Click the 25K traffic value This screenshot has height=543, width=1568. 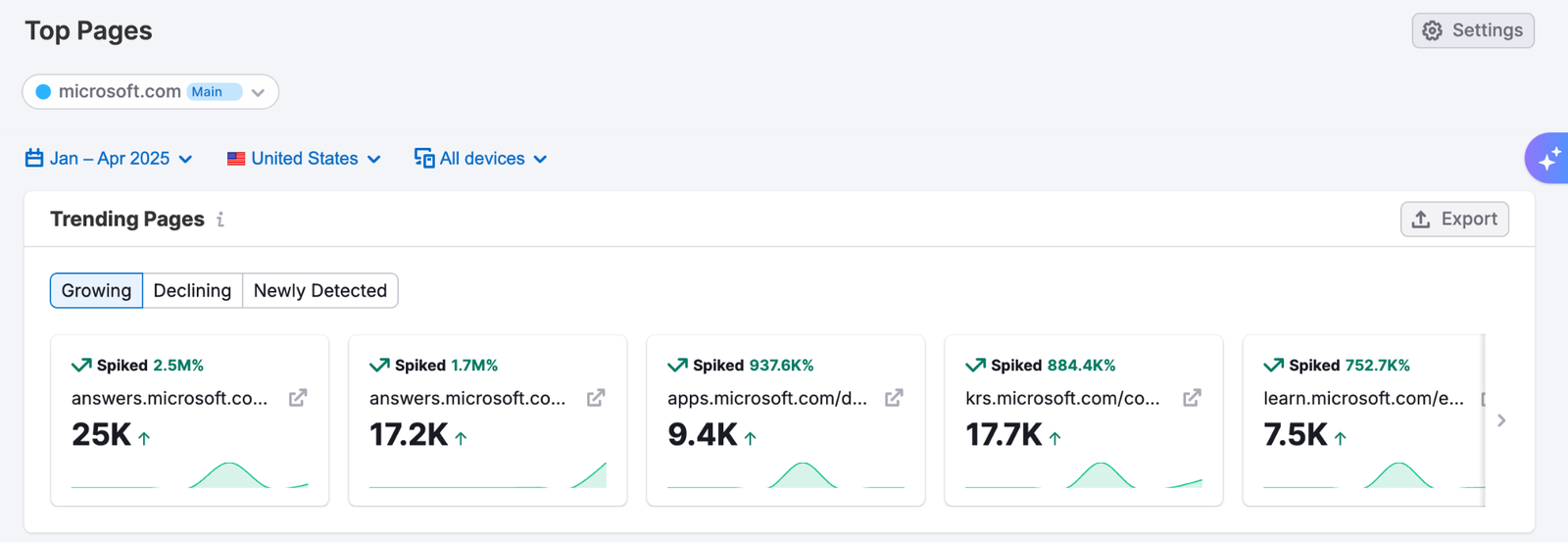point(101,434)
